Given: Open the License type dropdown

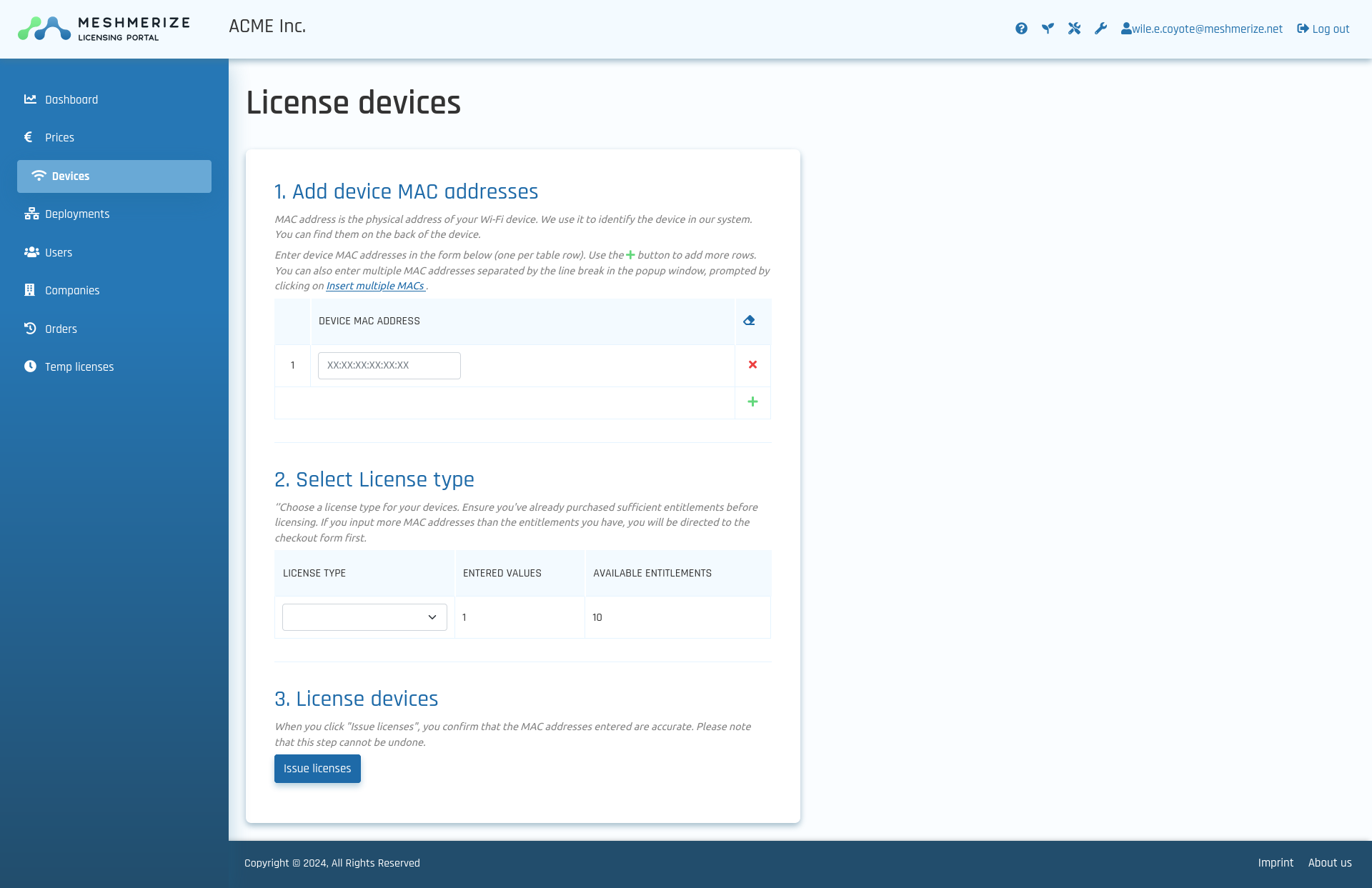Looking at the screenshot, I should coord(364,617).
